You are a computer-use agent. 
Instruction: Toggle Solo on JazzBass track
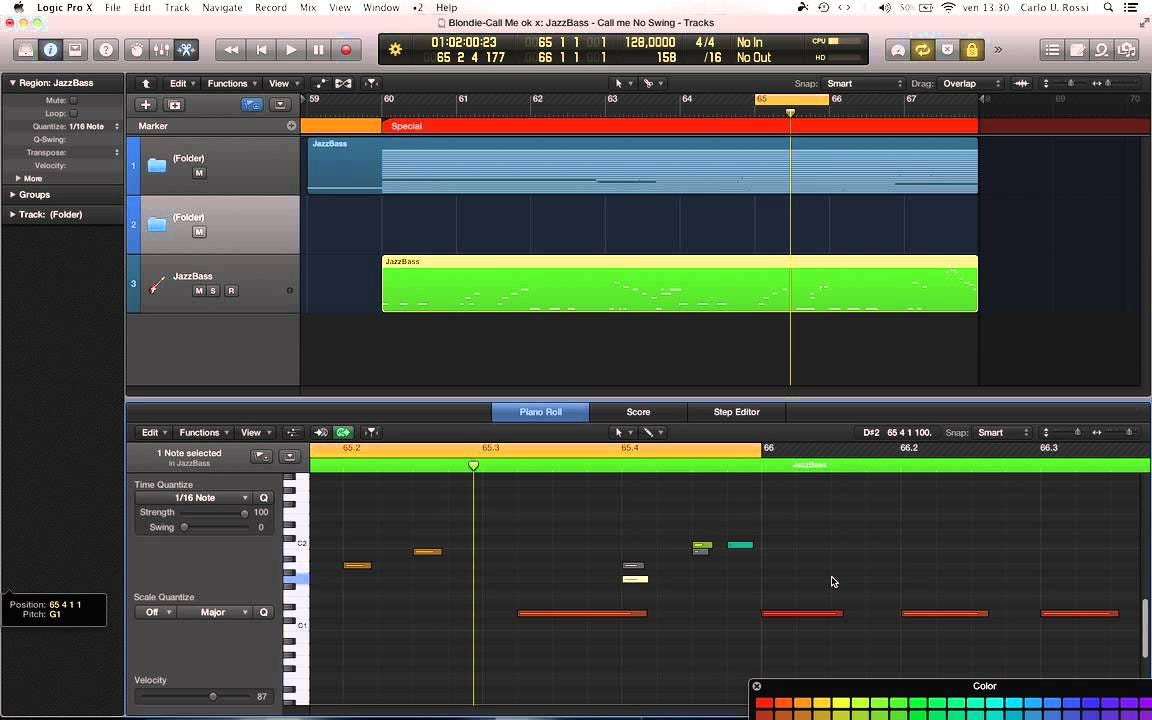coord(213,291)
